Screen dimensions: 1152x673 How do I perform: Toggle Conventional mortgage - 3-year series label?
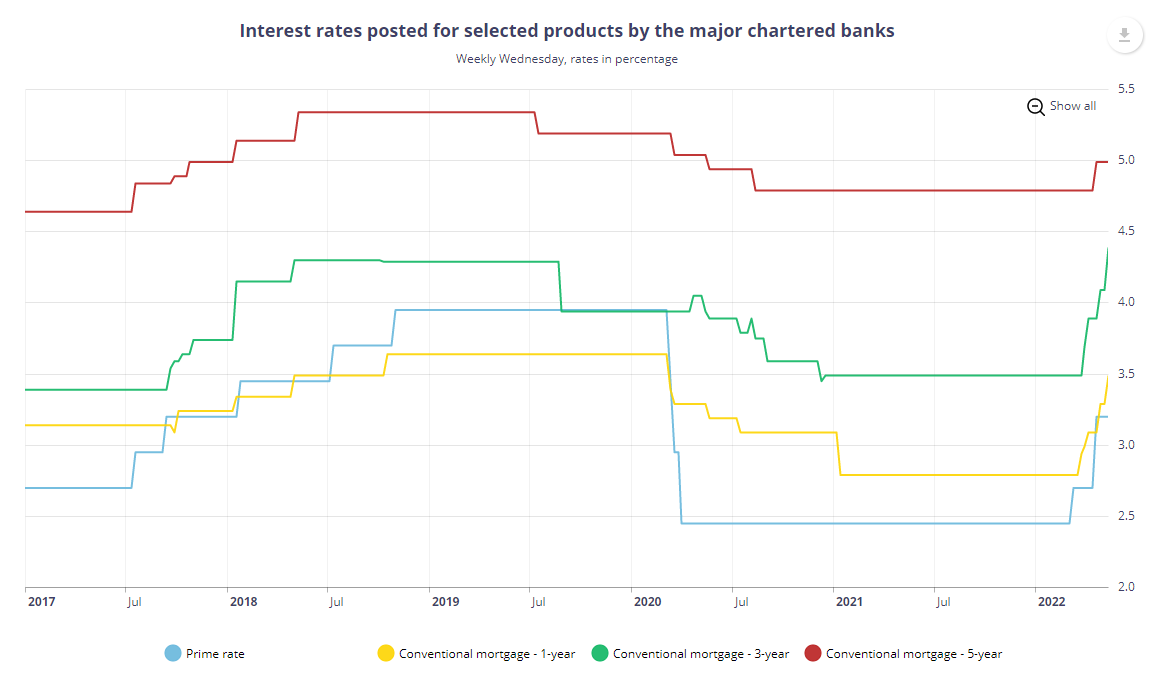tap(701, 654)
